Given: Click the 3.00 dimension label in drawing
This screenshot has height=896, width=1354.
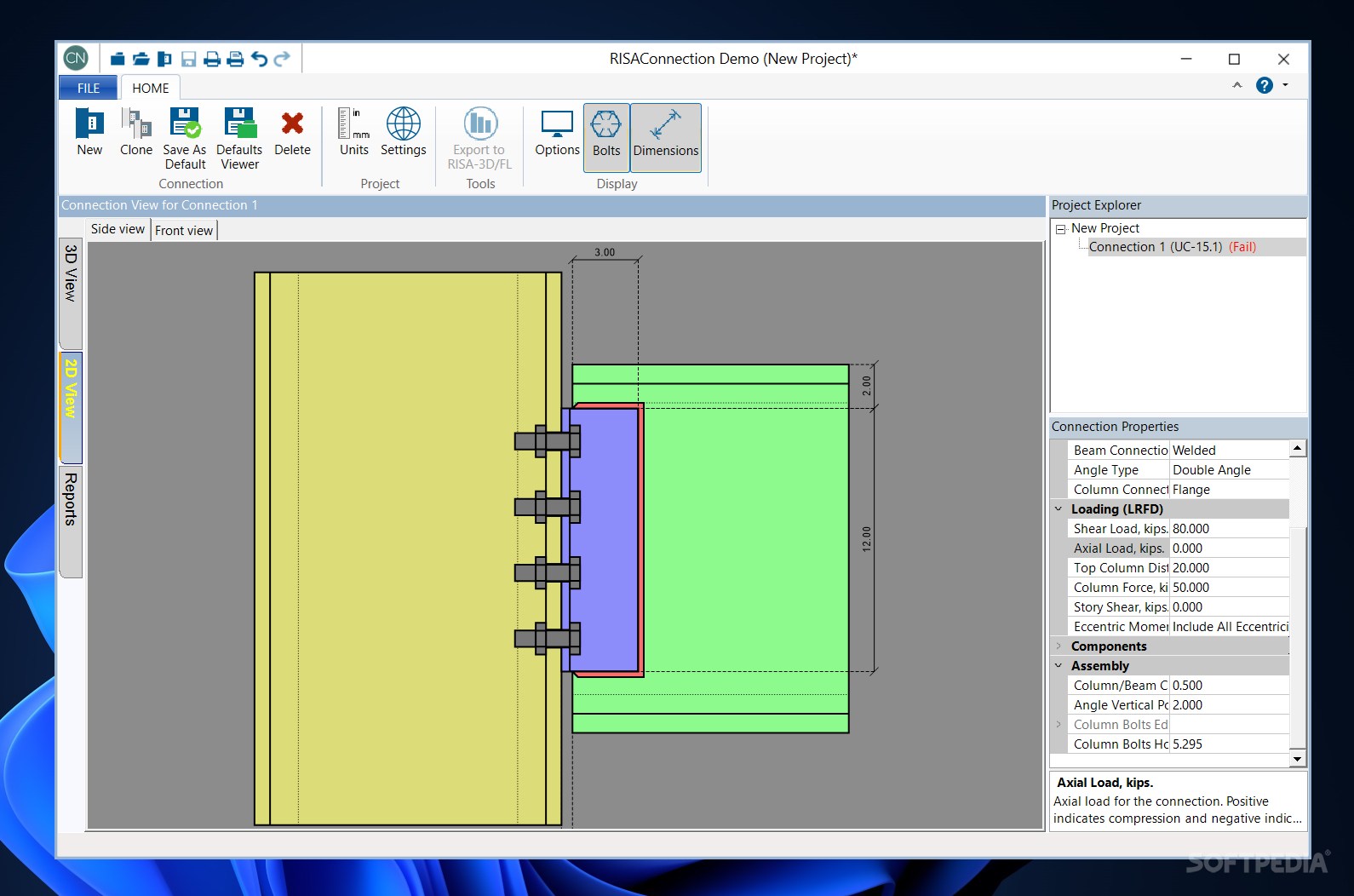Looking at the screenshot, I should [605, 252].
